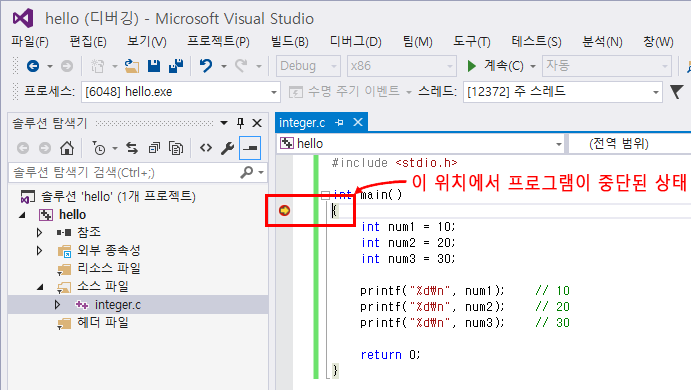The height and width of the screenshot is (390, 691).
Task: Pin the Solution Explorer panel
Action: point(240,123)
